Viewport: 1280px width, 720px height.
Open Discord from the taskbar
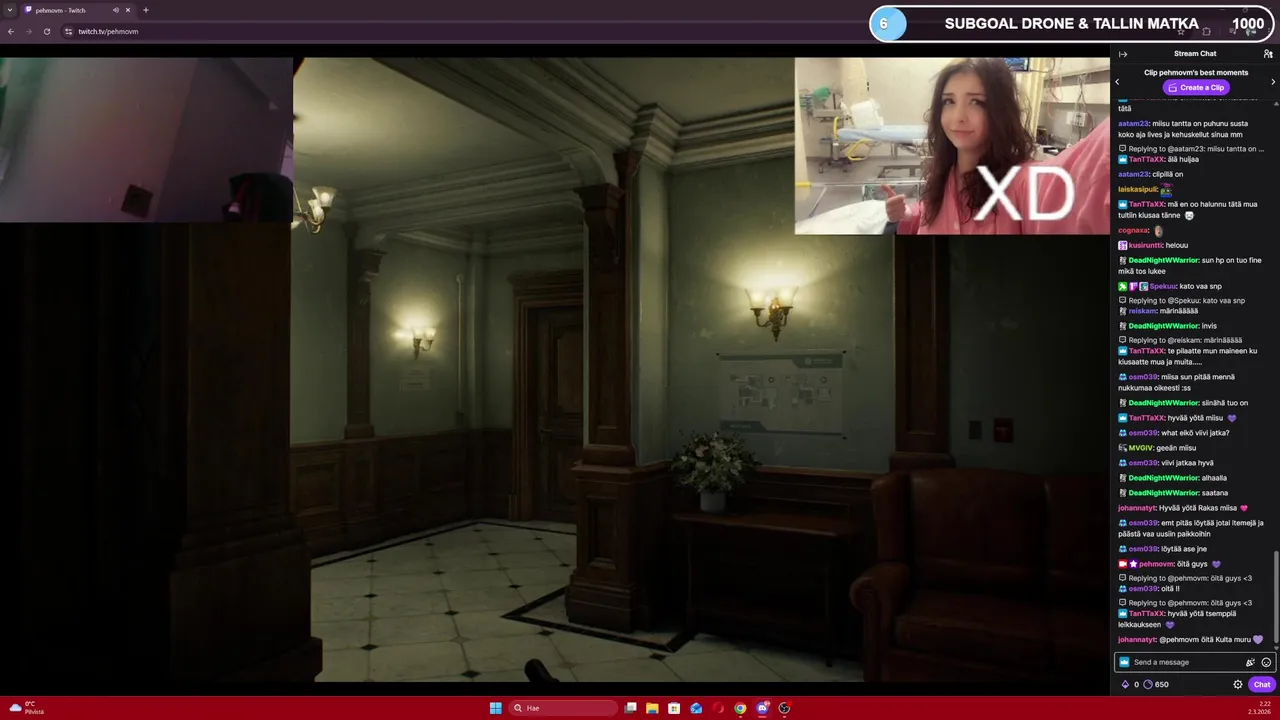(762, 708)
